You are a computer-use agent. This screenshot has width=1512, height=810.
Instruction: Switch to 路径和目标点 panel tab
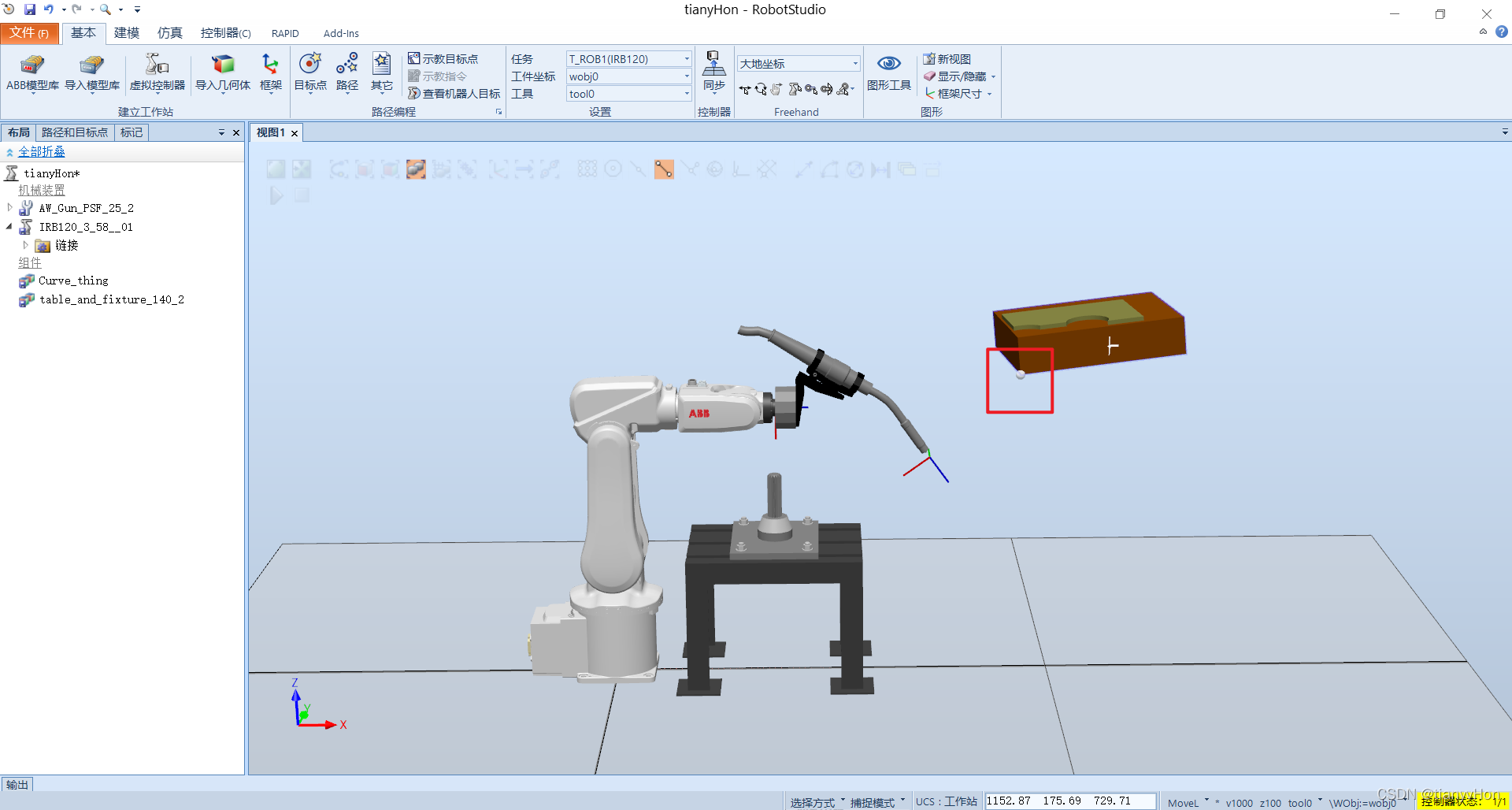[75, 132]
